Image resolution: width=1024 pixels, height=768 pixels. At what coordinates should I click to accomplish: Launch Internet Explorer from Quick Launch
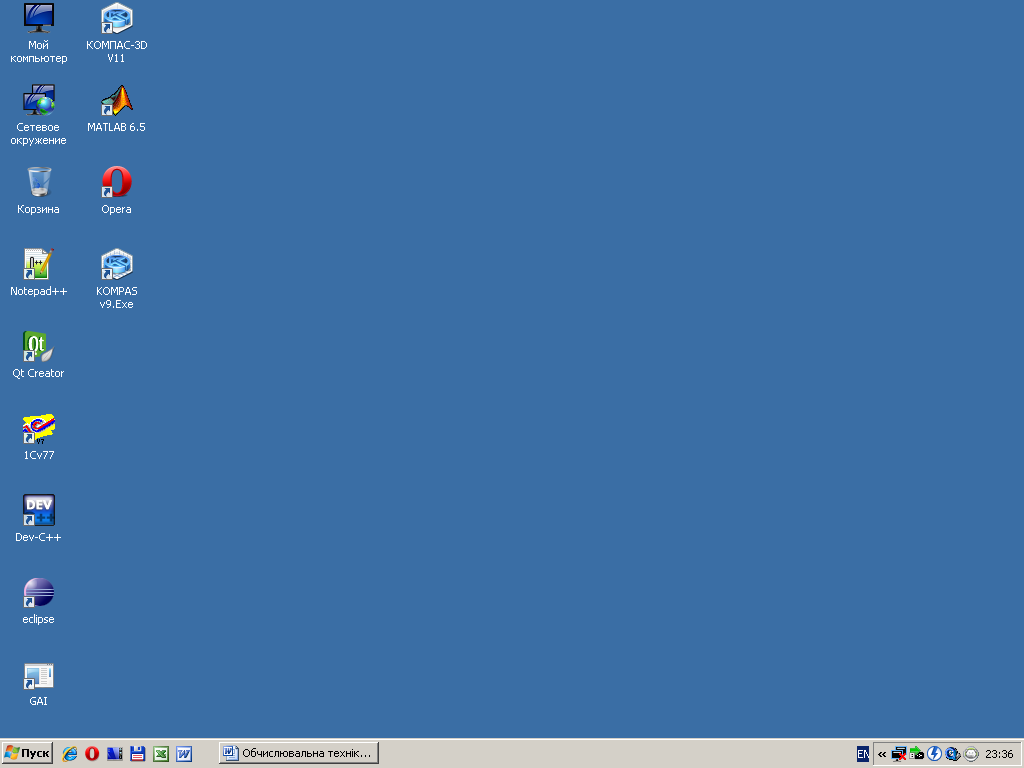click(69, 754)
